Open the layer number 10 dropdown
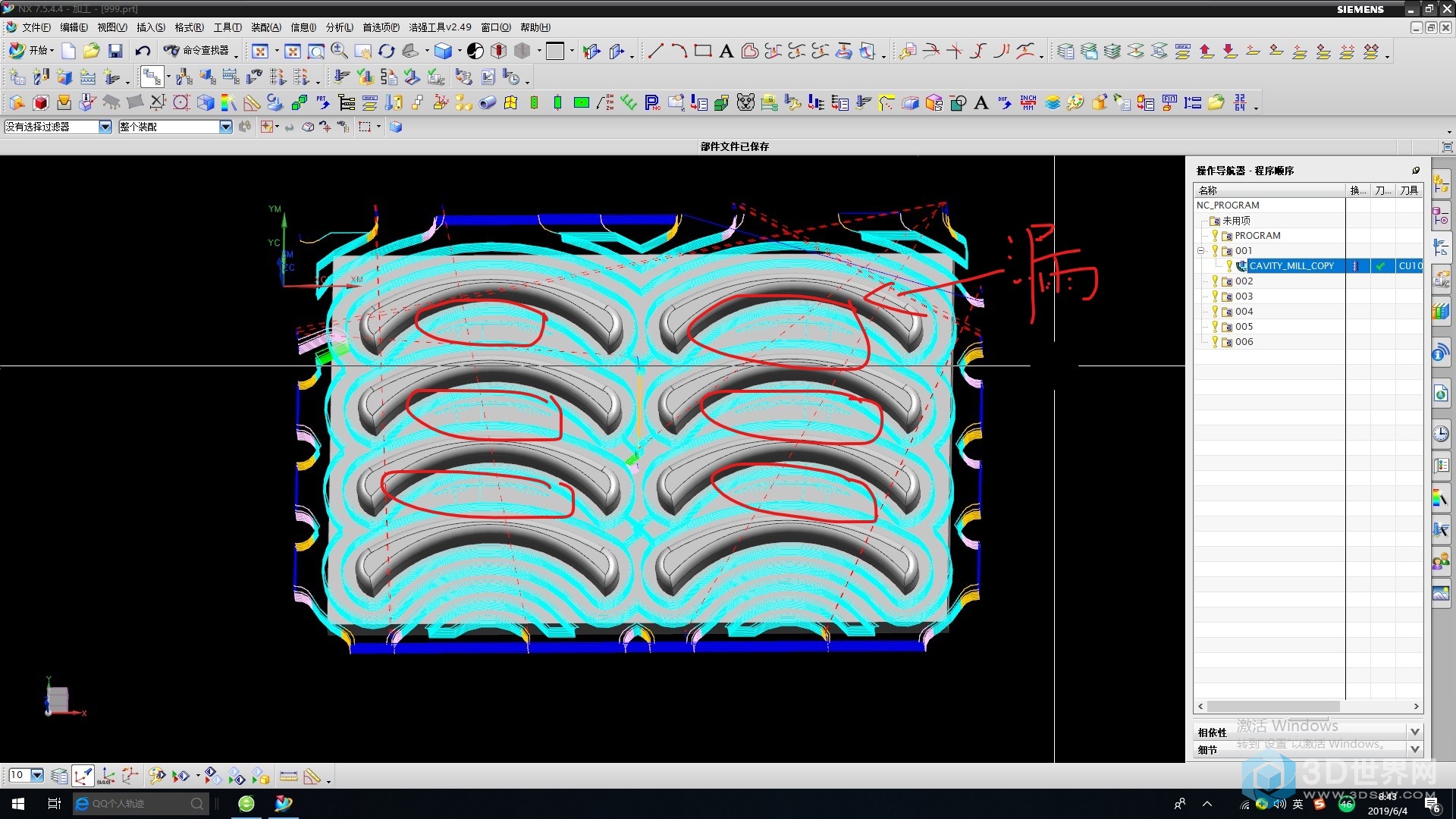Screen dimensions: 1456x819 [37, 775]
